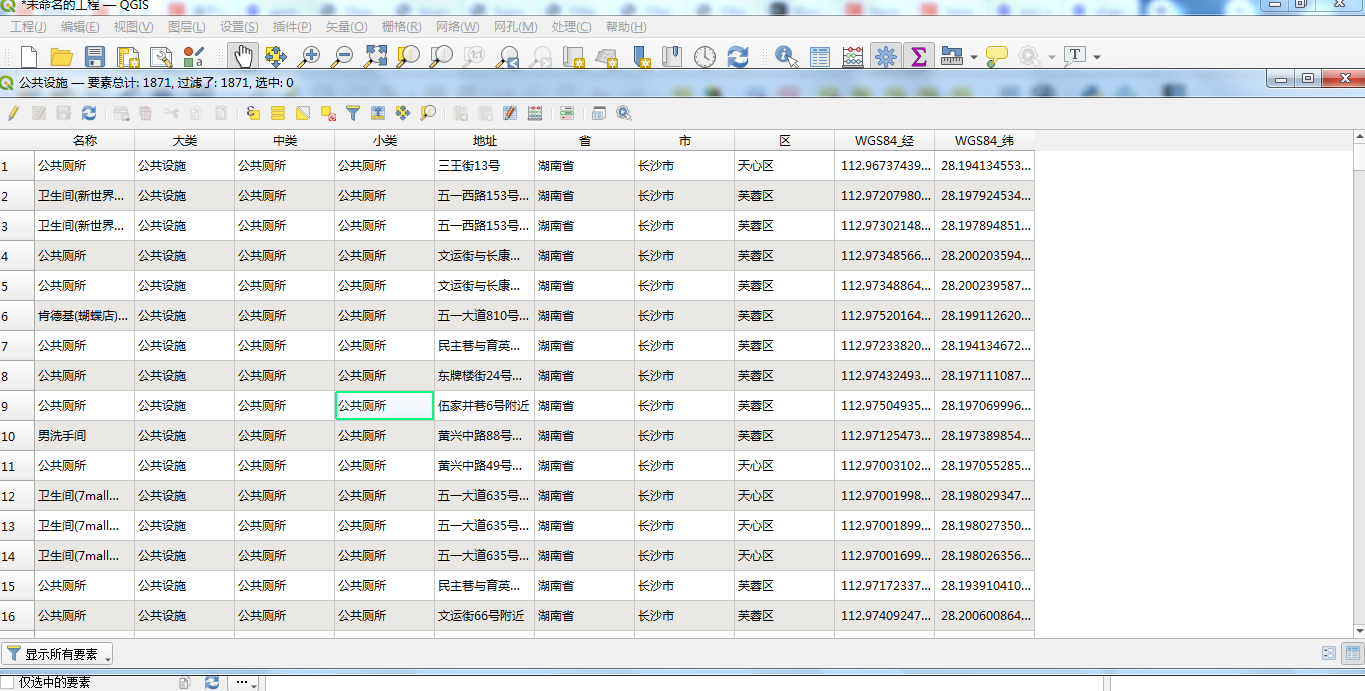Open Select by Expression in table toolbar
1365x691 pixels.
253,113
